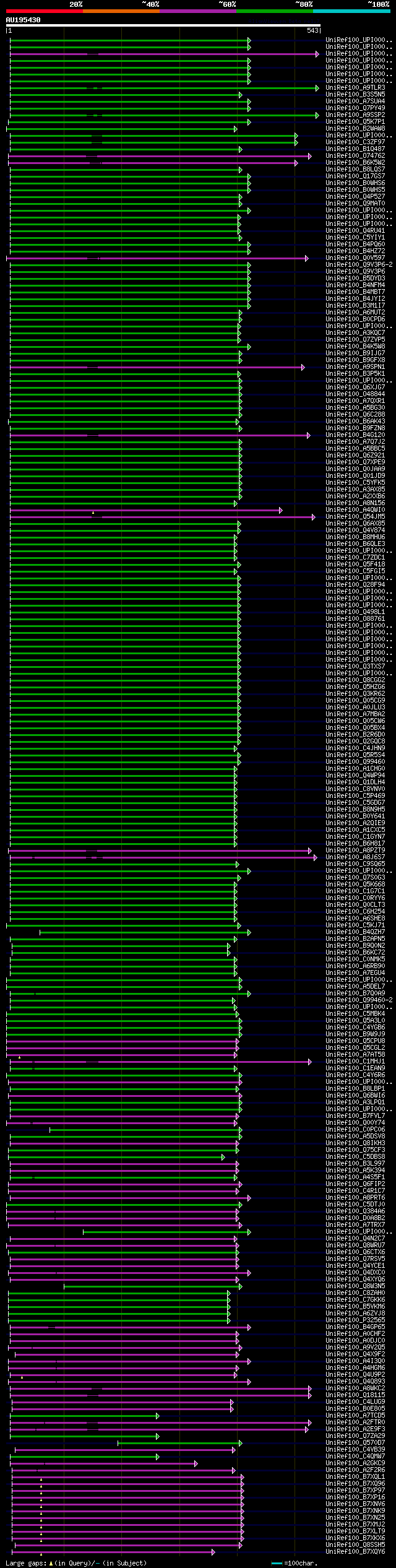This screenshot has height=1568, width=396.
Task: Click the orange ~40% identity legend bar
Action: 121,11
